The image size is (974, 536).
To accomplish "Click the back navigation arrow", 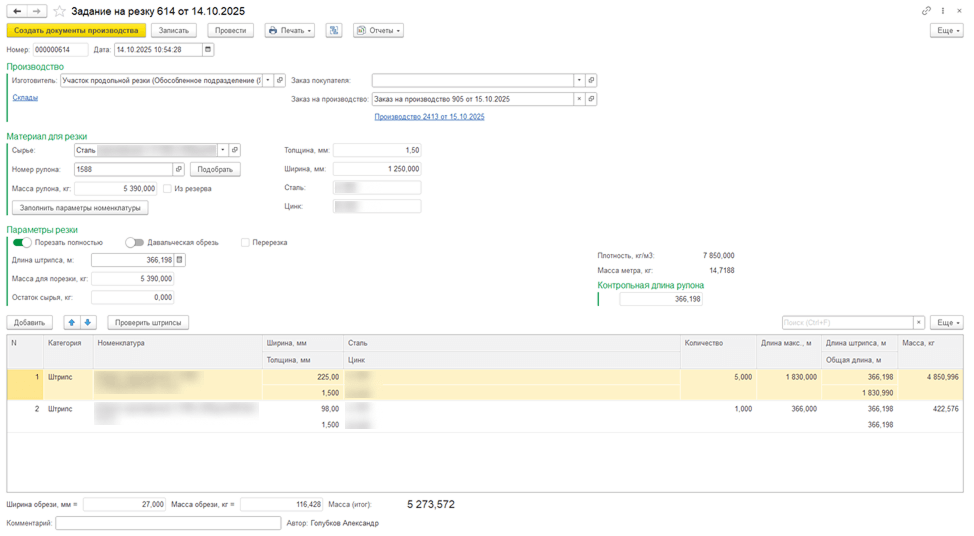I will click(17, 11).
